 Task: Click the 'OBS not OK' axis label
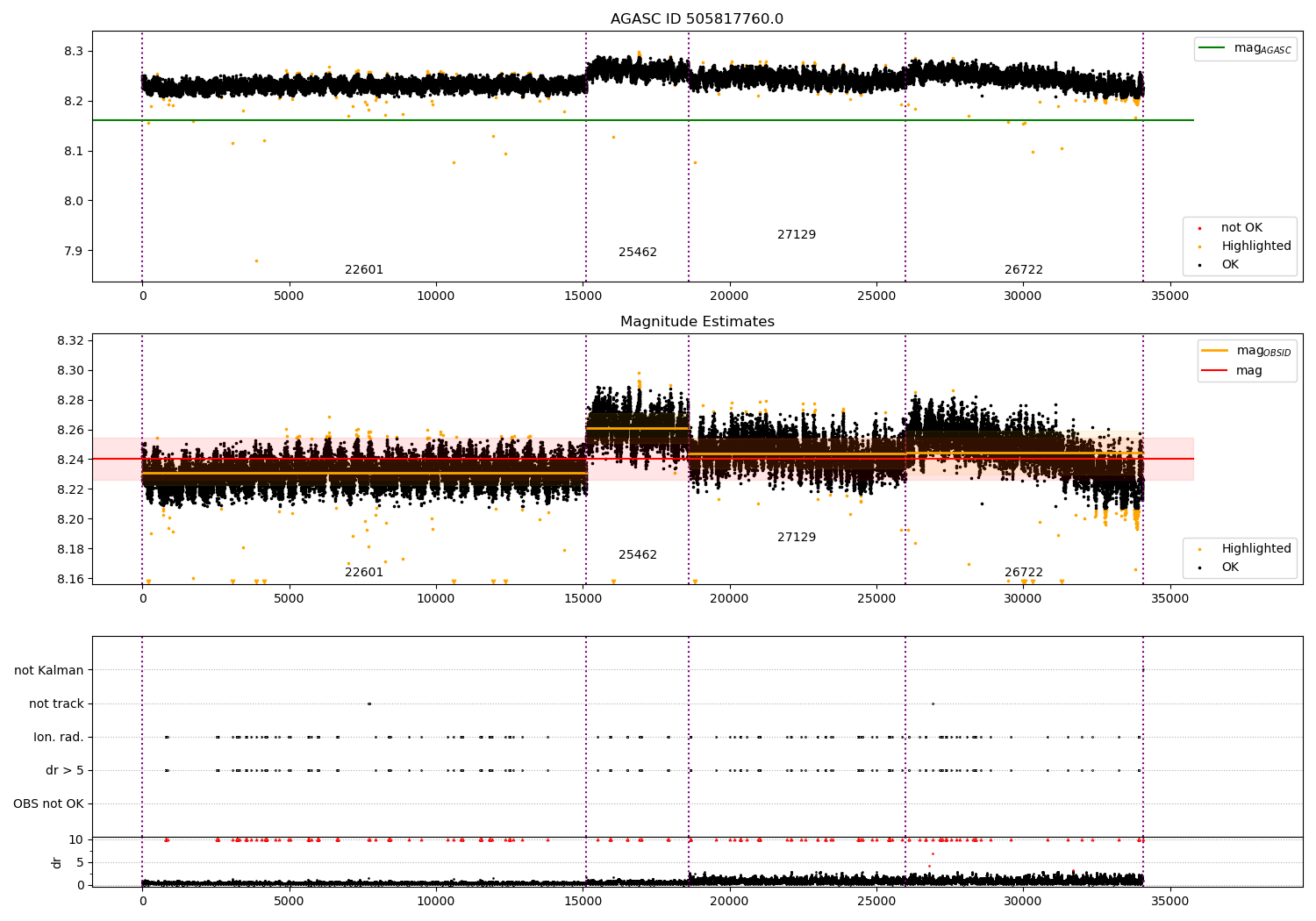click(48, 804)
